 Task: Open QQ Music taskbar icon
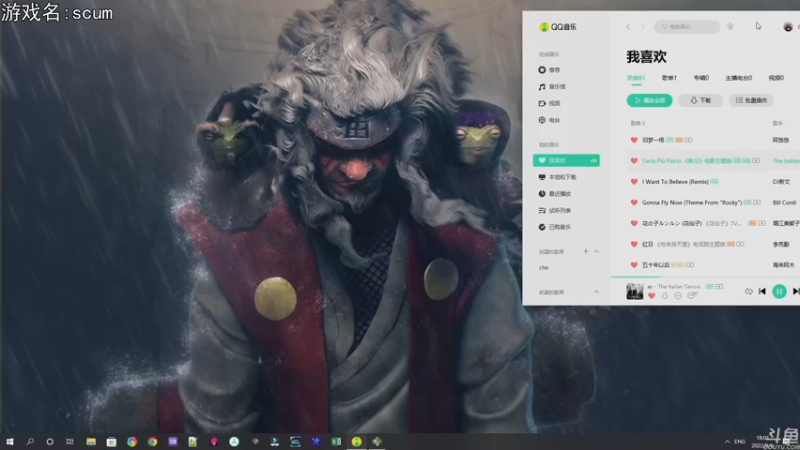coord(357,441)
